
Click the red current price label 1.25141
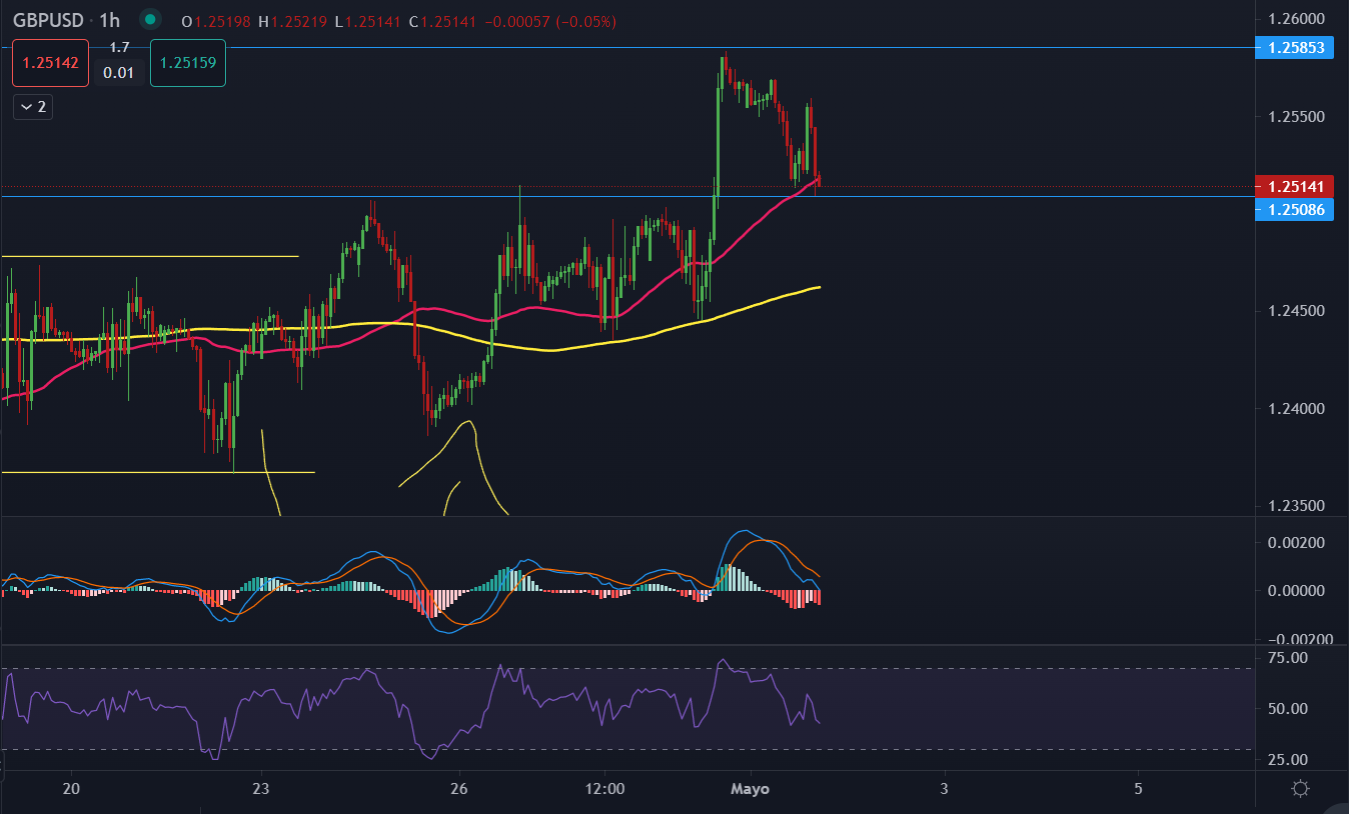(1295, 187)
